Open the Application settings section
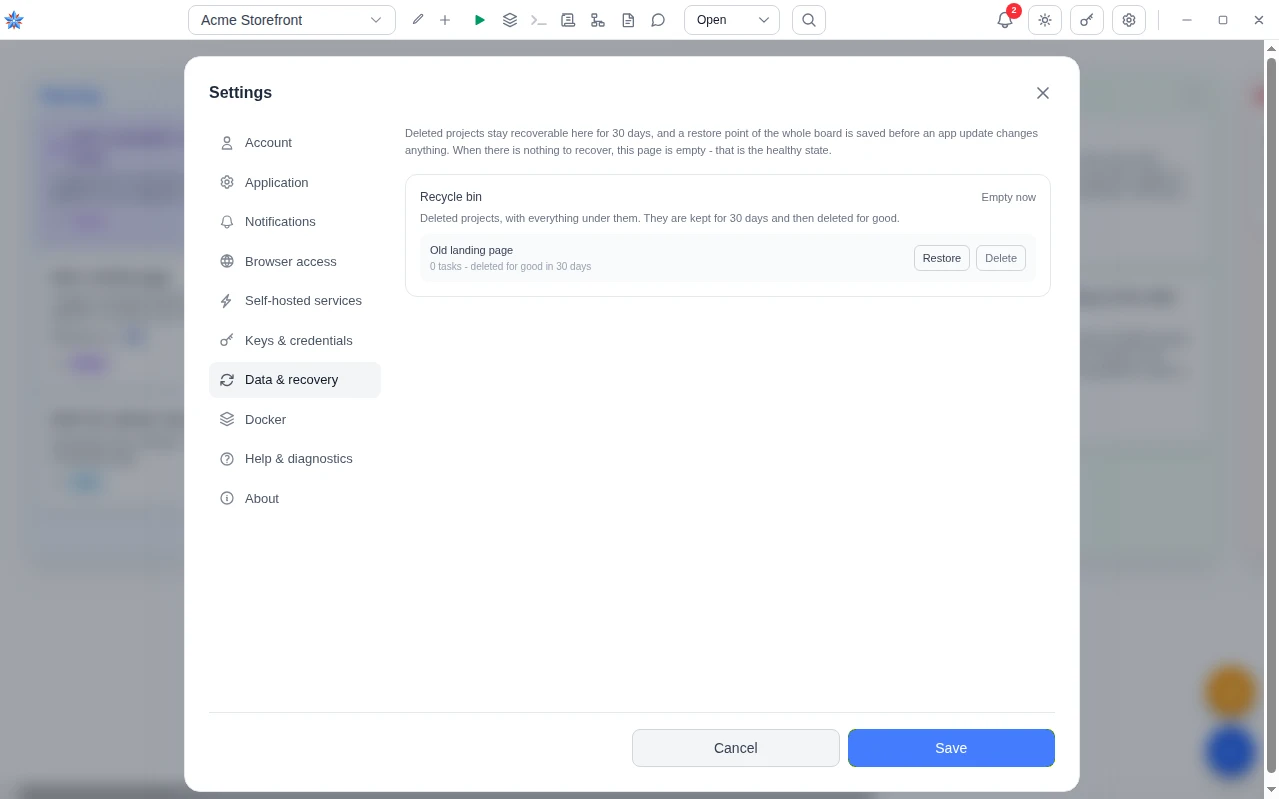1279x799 pixels. 295,182
